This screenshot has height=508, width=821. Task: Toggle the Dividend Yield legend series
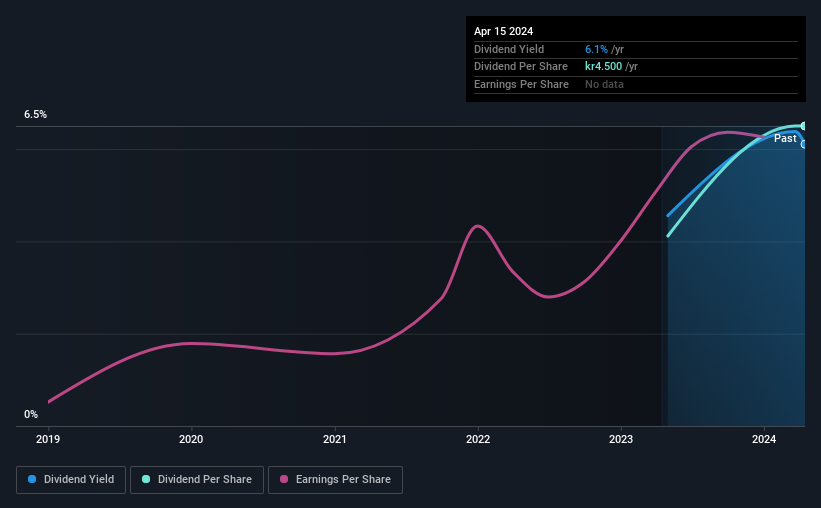[x=70, y=480]
